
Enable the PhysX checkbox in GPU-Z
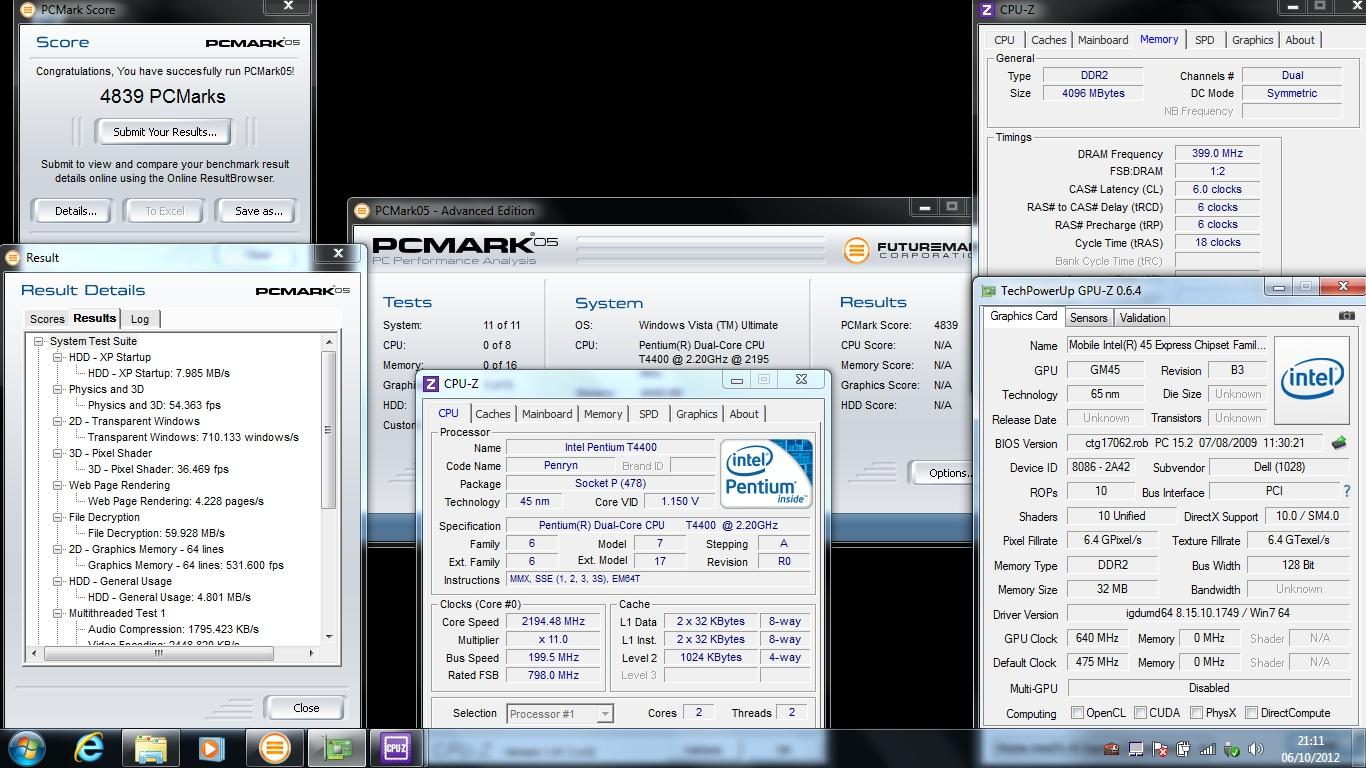coord(1197,713)
